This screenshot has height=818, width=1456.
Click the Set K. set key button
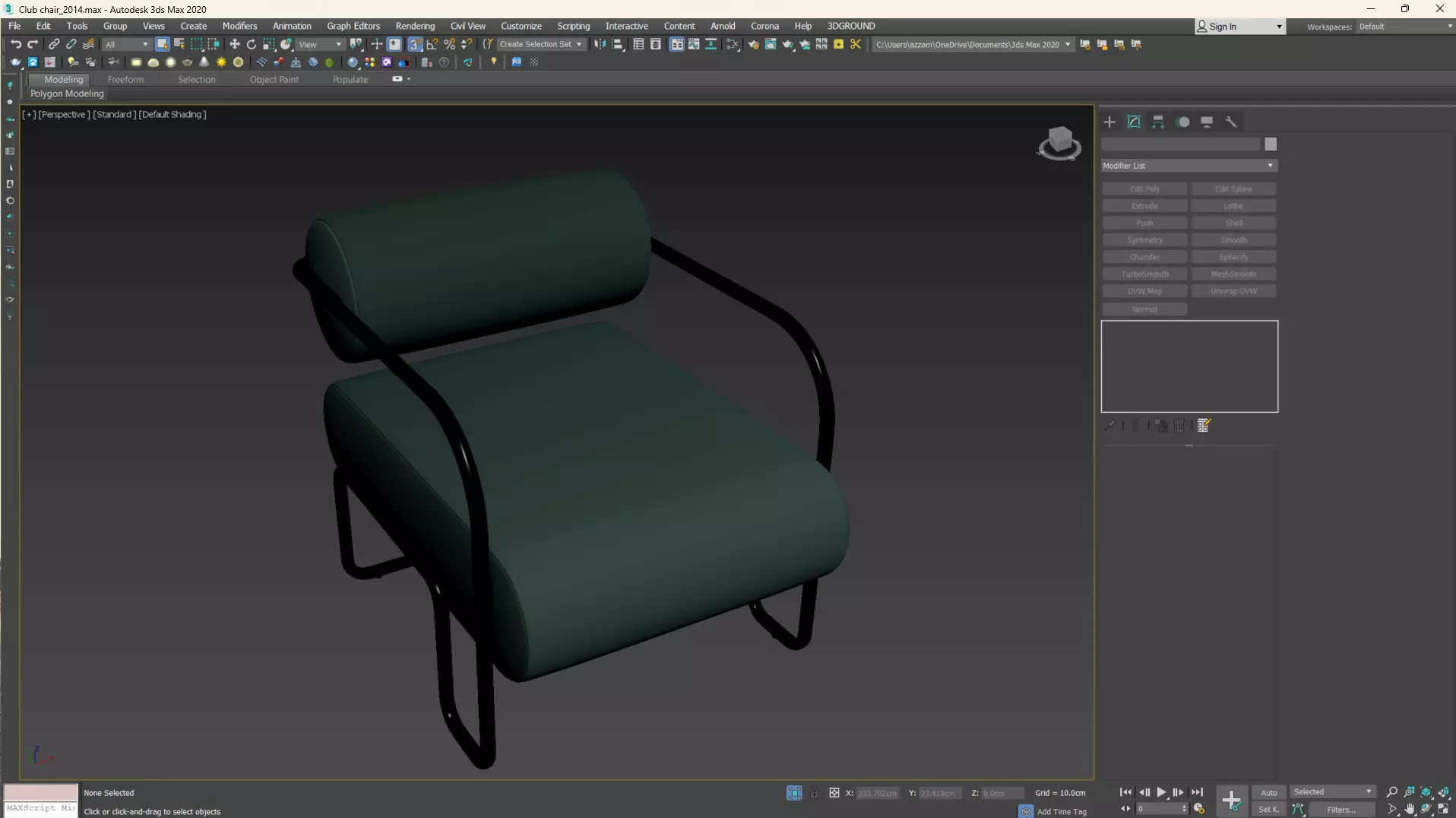coord(1269,810)
